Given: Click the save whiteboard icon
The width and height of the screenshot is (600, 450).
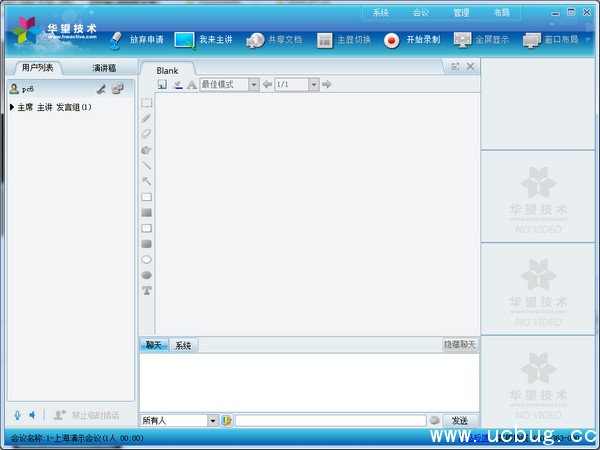Looking at the screenshot, I should [x=162, y=85].
